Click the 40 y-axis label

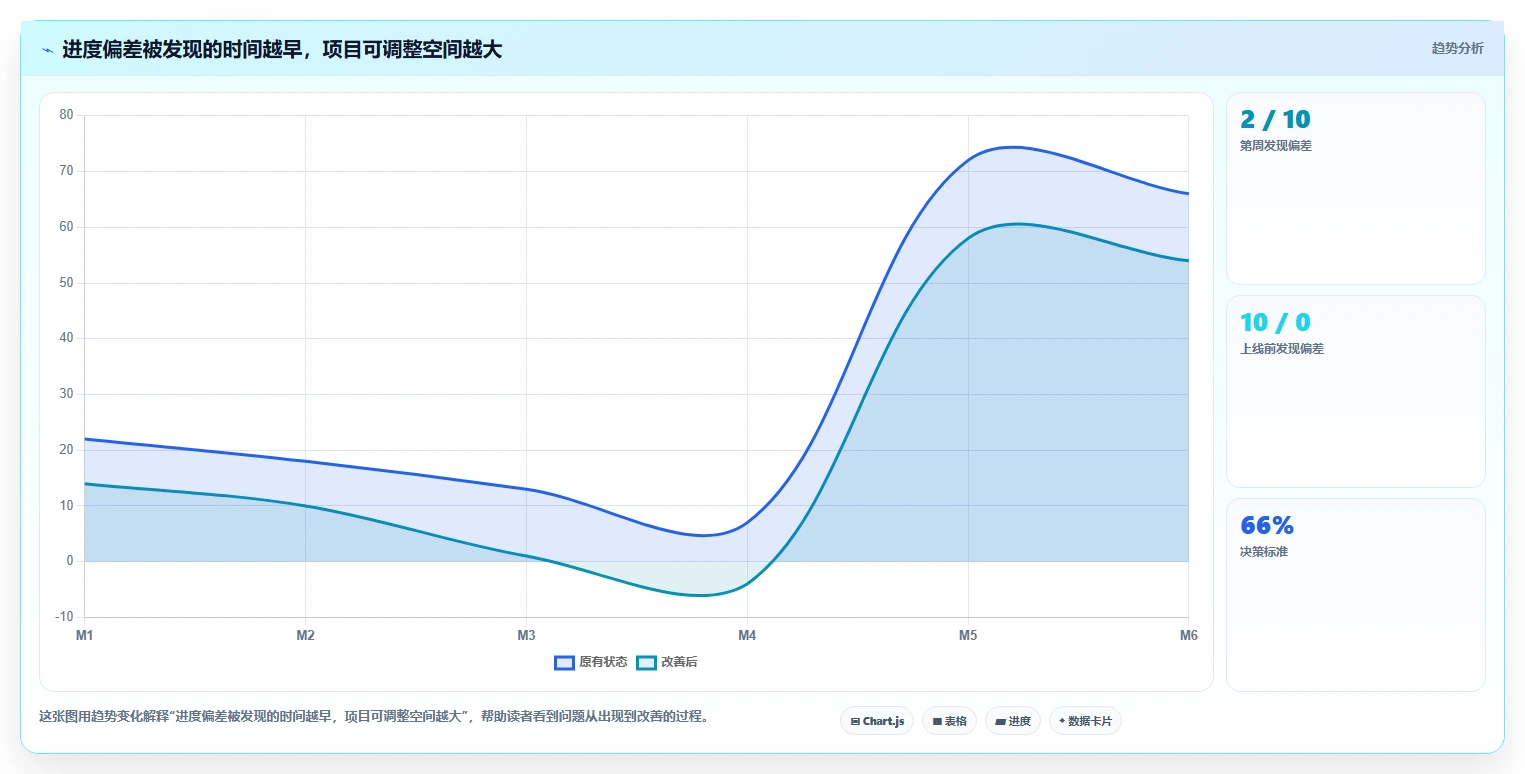click(66, 338)
